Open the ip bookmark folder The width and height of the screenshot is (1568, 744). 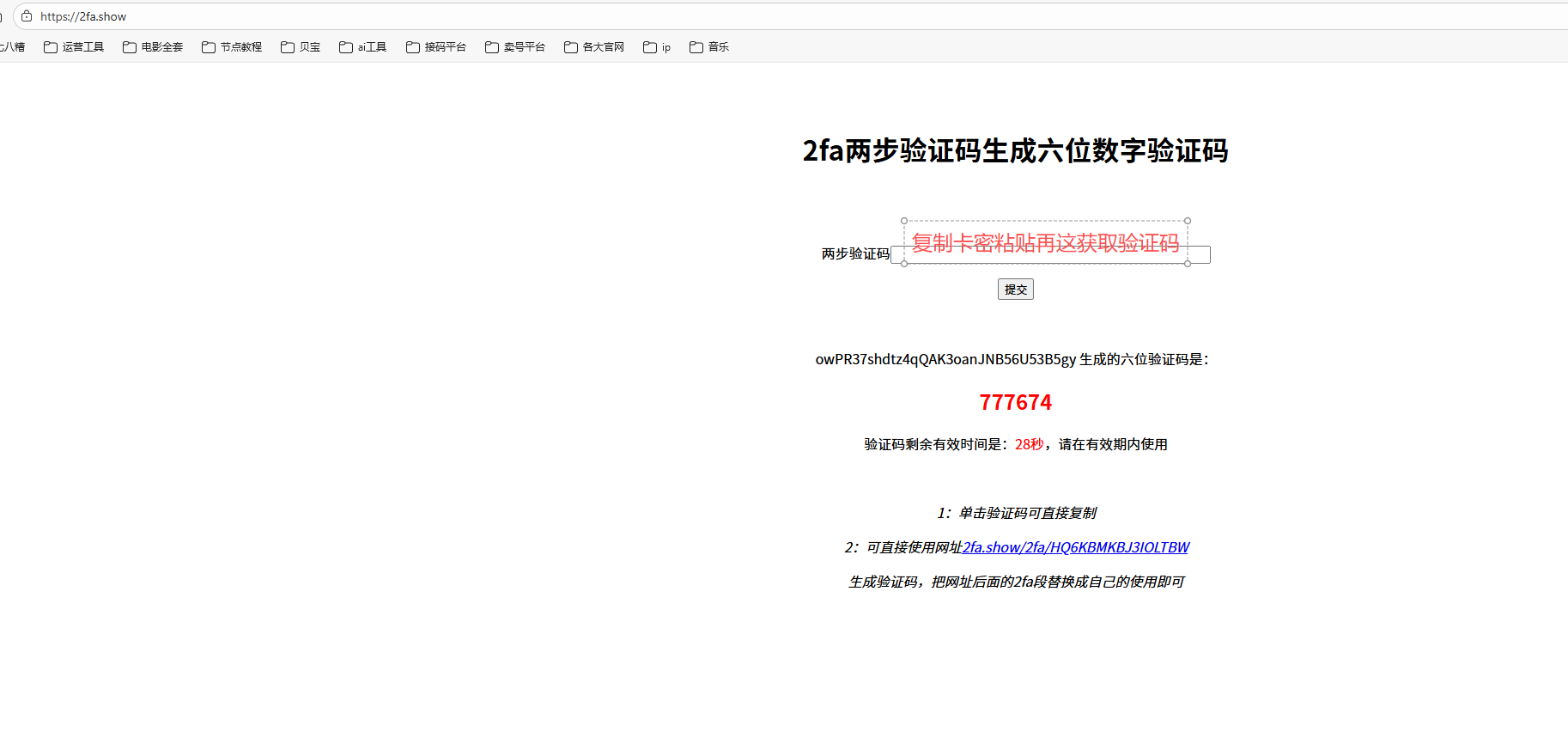coord(657,47)
